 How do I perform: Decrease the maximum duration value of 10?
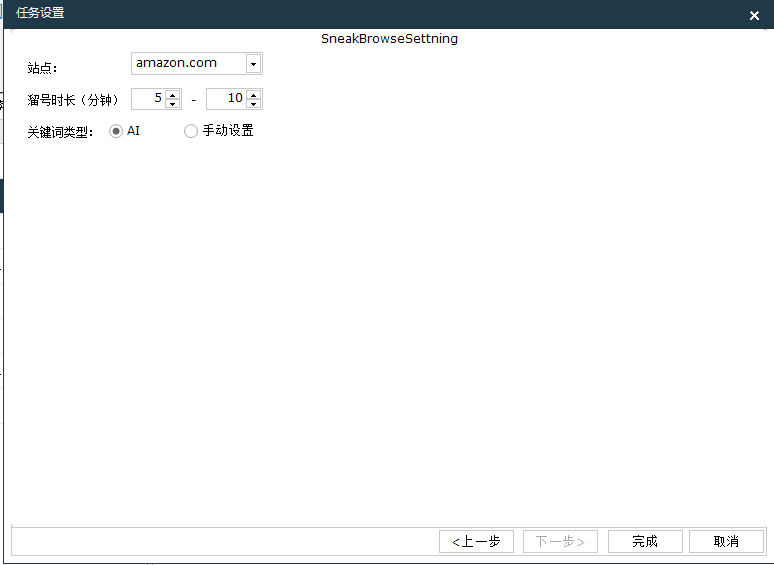click(x=253, y=104)
